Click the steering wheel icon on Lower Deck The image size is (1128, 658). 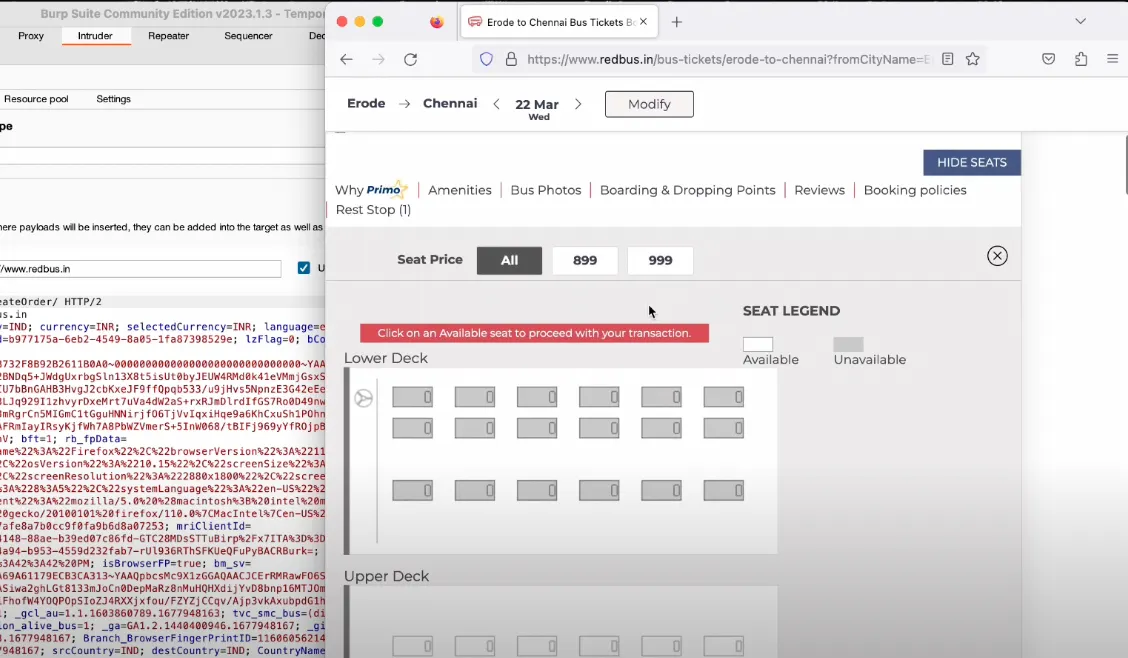coord(363,397)
